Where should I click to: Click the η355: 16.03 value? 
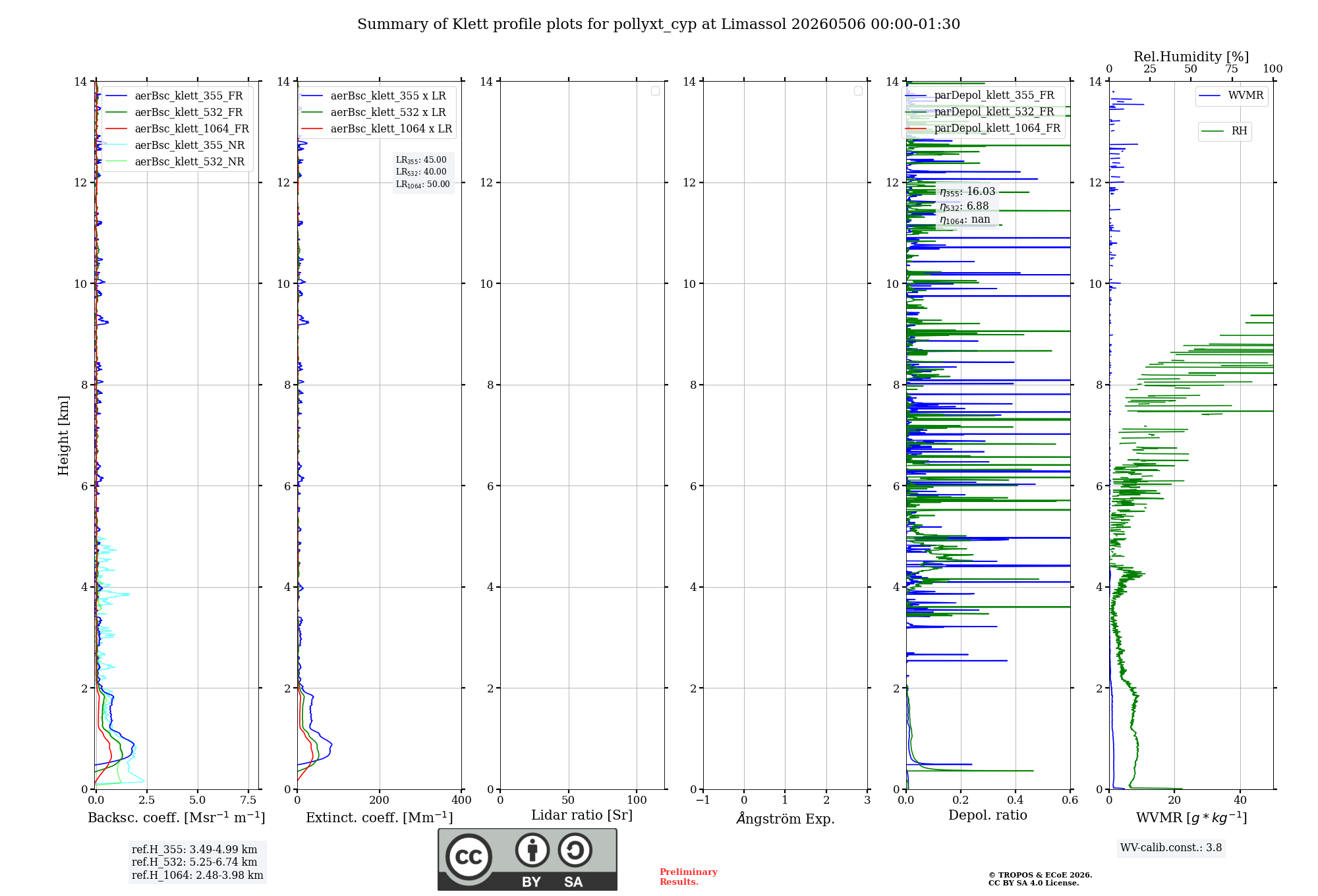(x=967, y=192)
